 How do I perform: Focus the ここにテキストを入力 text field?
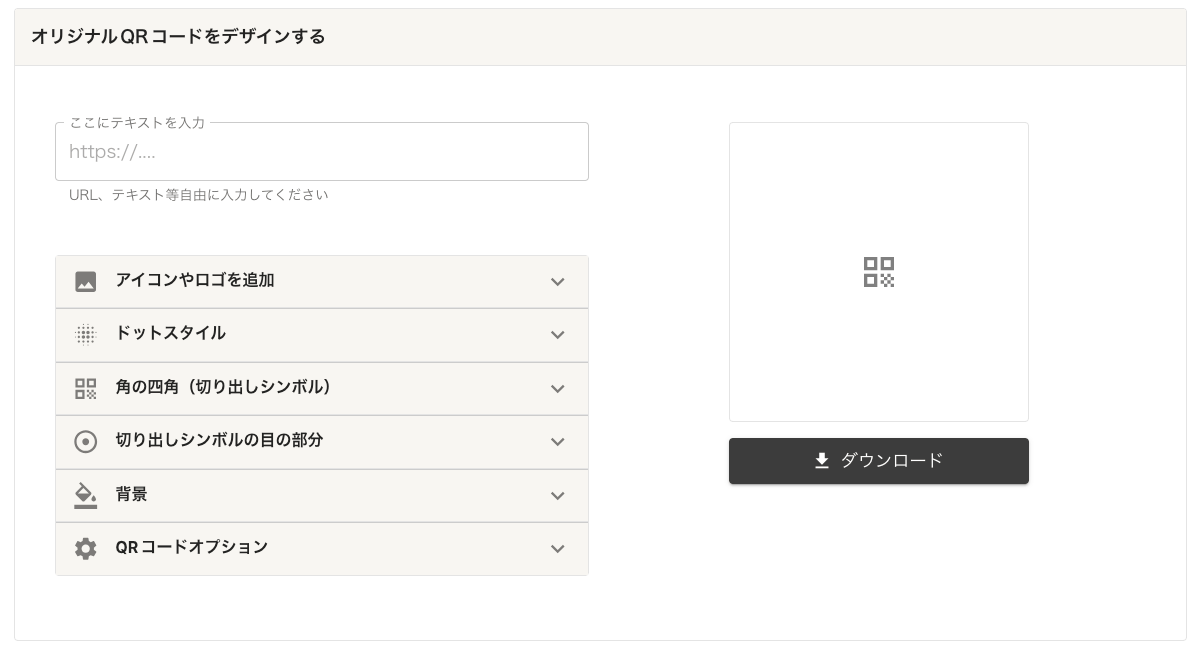pyautogui.click(x=321, y=152)
